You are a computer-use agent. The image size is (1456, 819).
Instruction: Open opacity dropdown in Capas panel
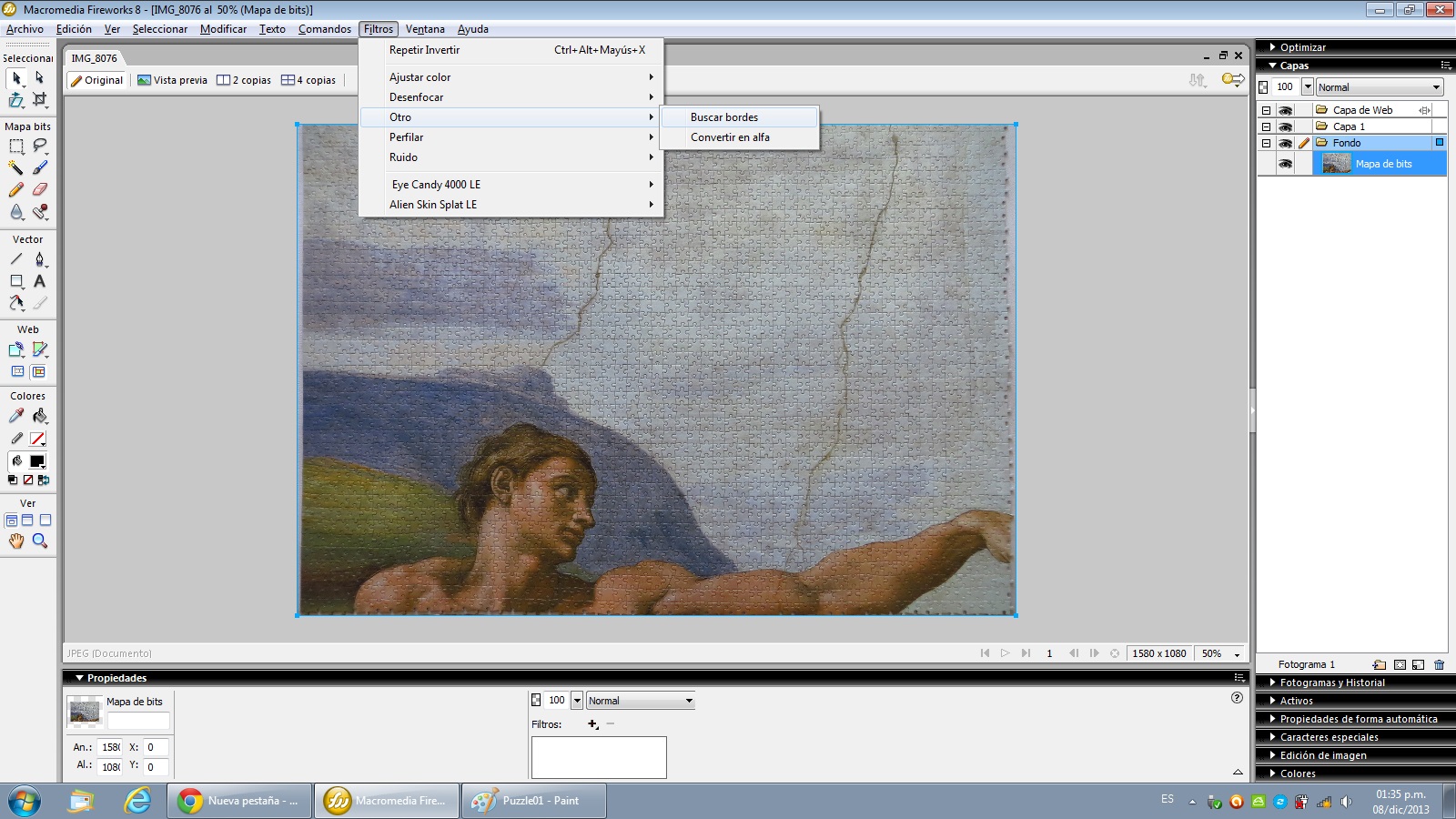tap(1308, 87)
